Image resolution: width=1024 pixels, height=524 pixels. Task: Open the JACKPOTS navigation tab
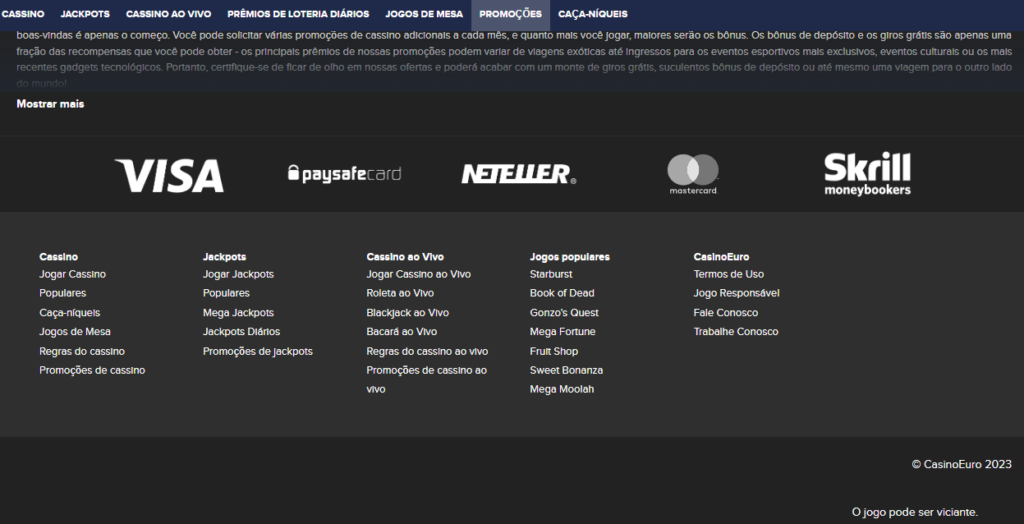click(x=85, y=14)
